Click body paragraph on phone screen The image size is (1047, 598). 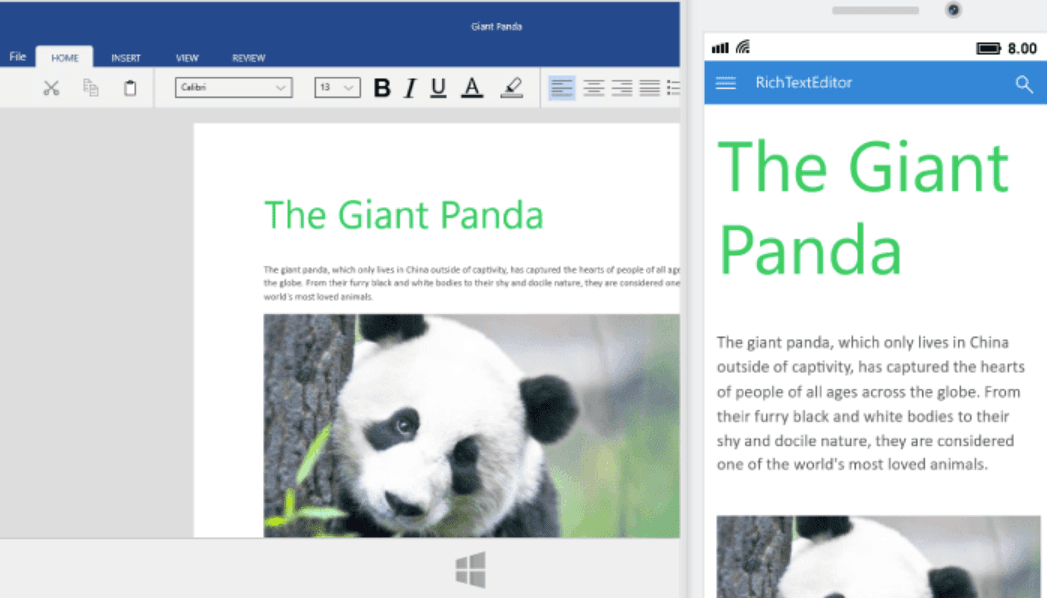[871, 403]
